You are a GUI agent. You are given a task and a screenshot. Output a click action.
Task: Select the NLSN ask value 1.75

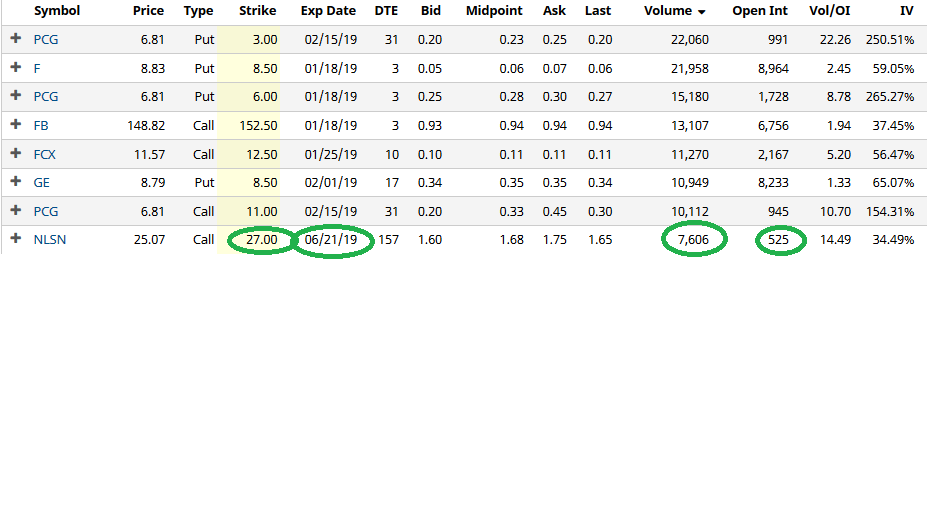pos(555,240)
